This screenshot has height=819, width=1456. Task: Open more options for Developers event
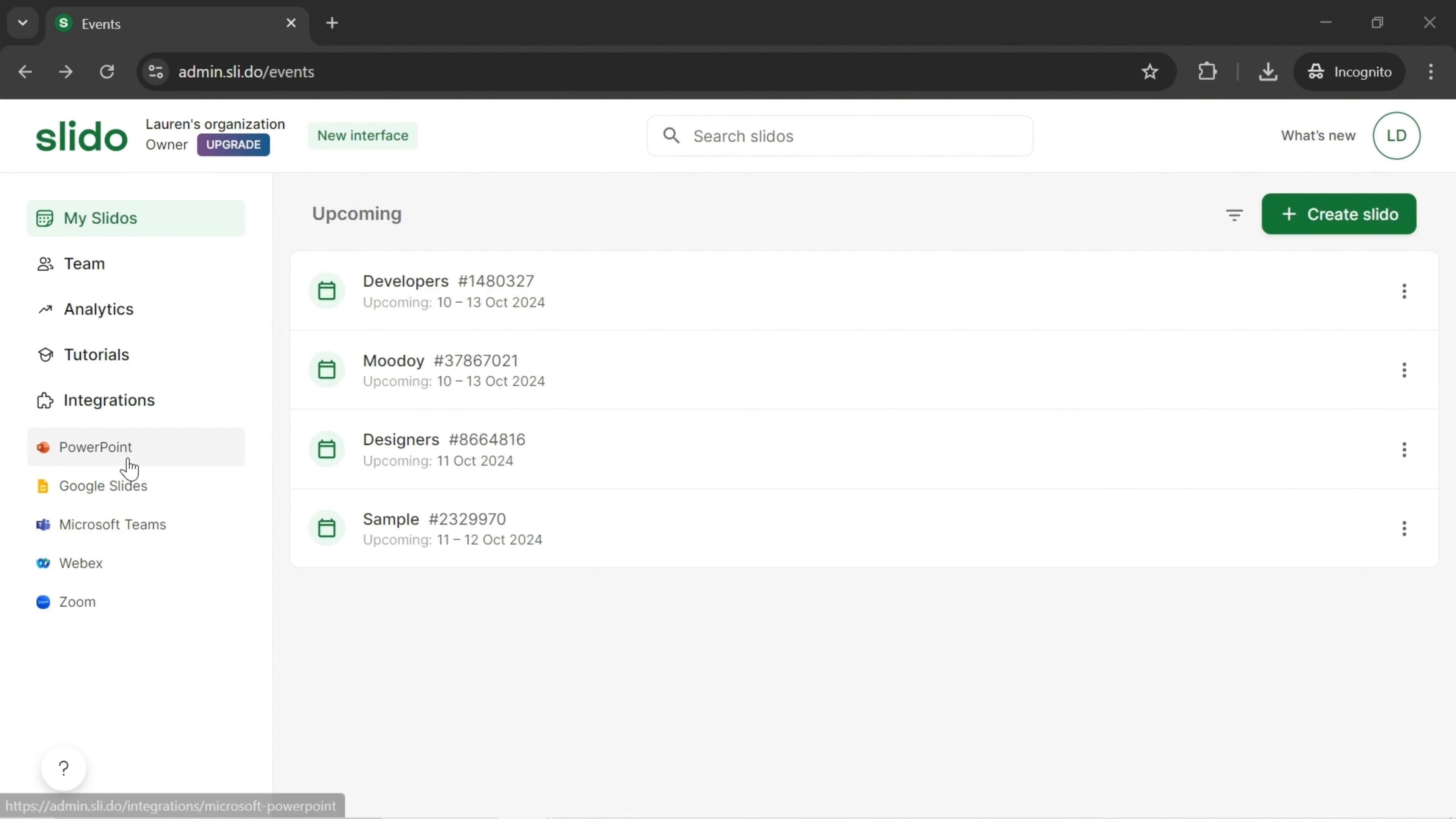[1404, 291]
